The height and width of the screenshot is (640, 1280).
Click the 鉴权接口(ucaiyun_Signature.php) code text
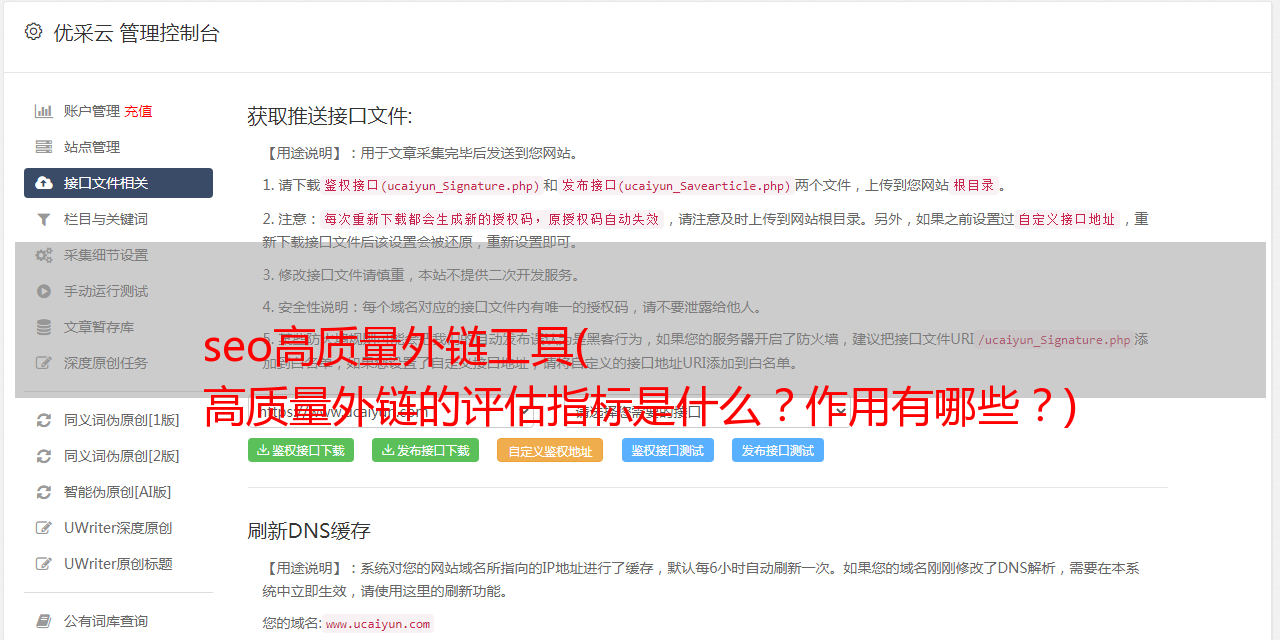click(x=431, y=185)
